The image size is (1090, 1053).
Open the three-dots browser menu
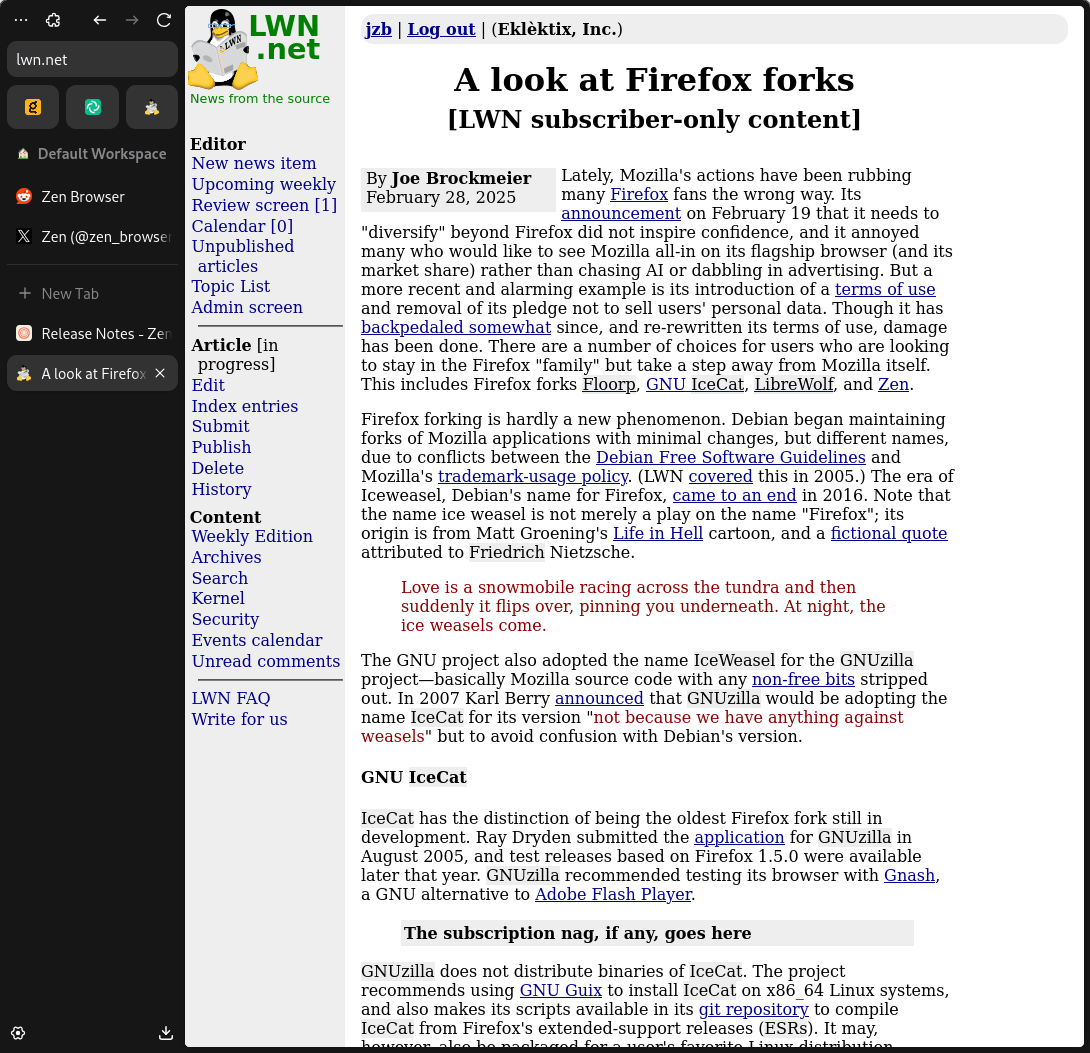click(21, 20)
